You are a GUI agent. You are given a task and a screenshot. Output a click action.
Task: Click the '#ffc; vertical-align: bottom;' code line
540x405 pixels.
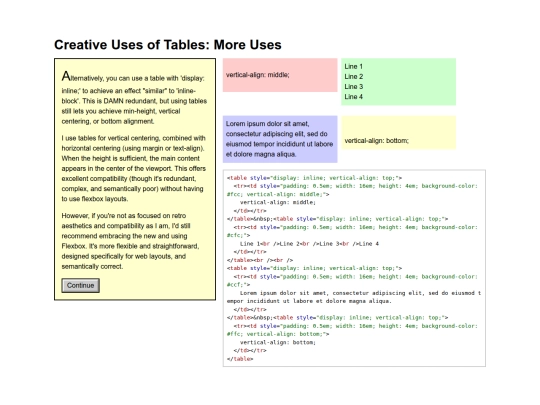[278, 334]
